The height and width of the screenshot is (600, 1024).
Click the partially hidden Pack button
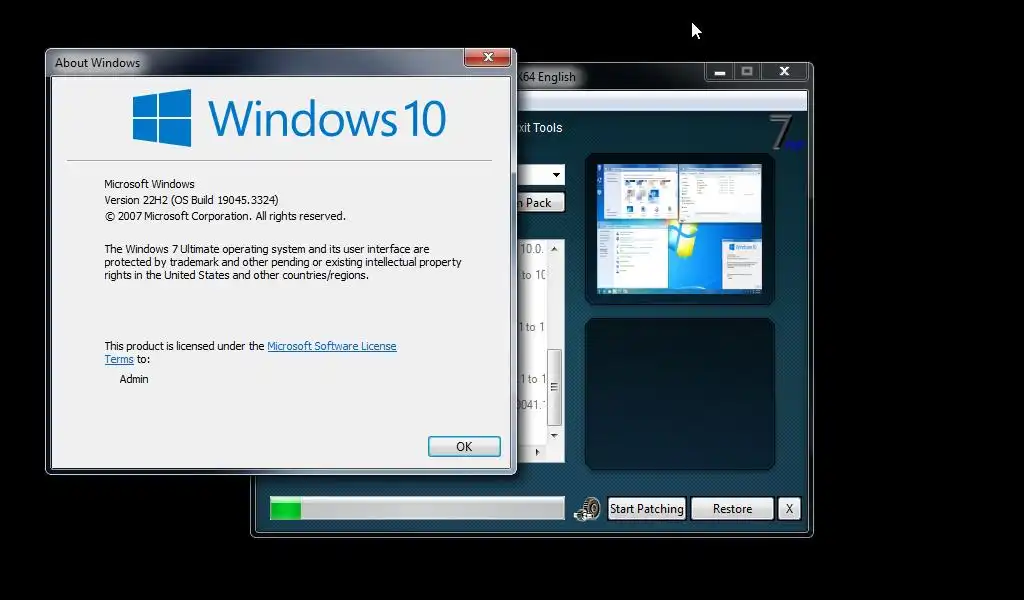pos(541,203)
